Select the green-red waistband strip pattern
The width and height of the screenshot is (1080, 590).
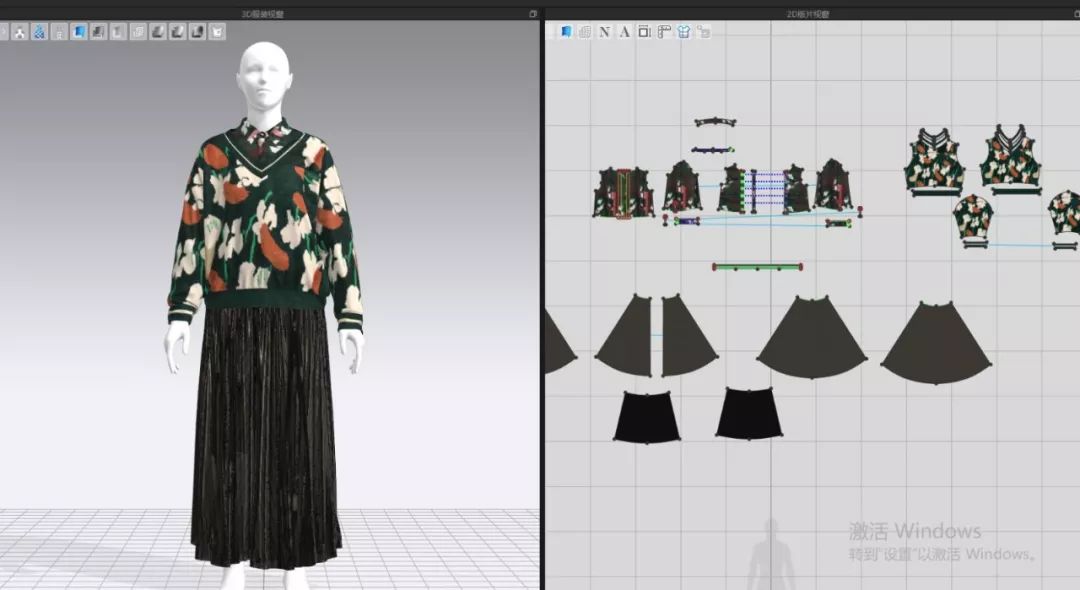point(757,266)
